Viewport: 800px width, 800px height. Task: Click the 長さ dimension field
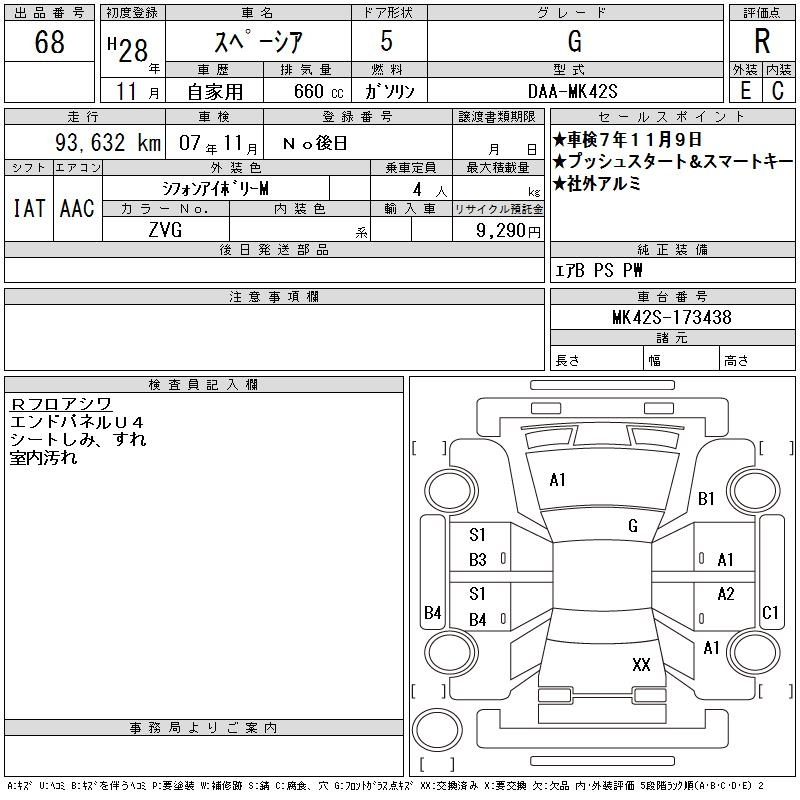(x=596, y=360)
